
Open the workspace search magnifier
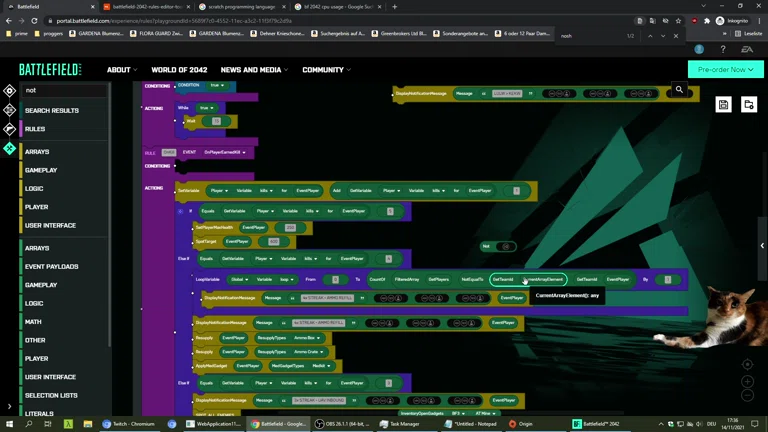coord(679,90)
